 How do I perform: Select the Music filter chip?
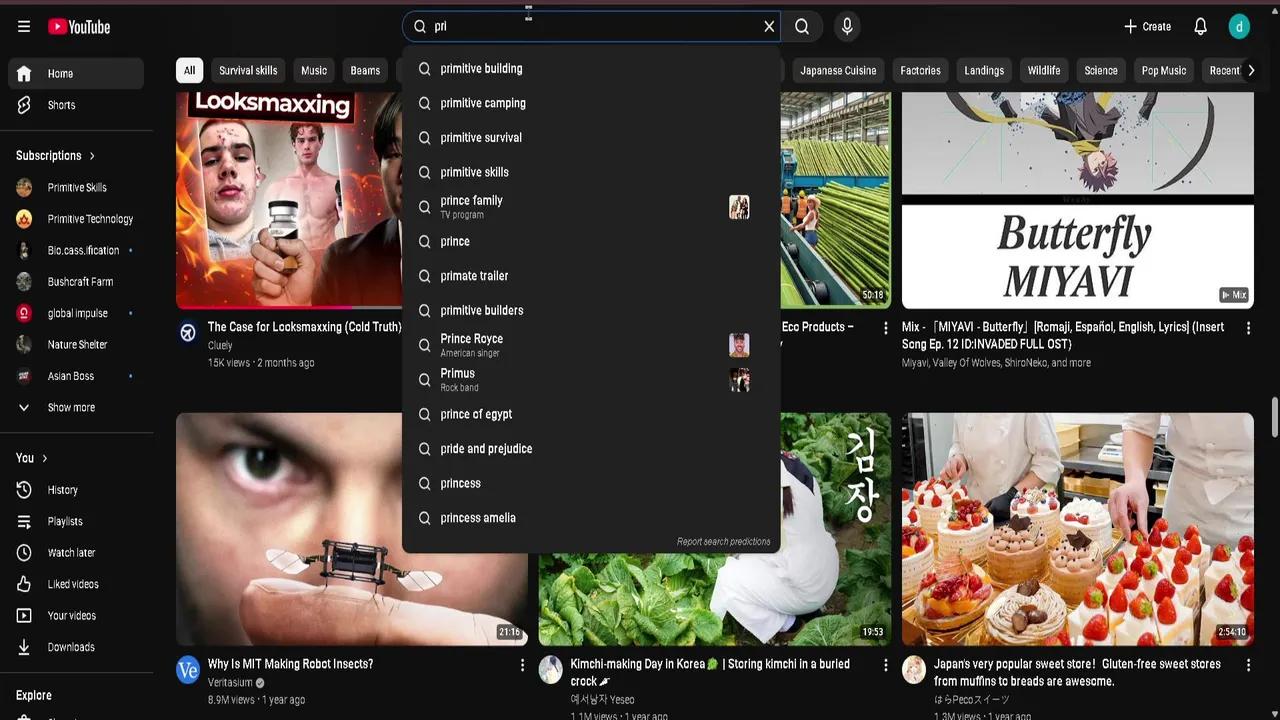click(314, 70)
